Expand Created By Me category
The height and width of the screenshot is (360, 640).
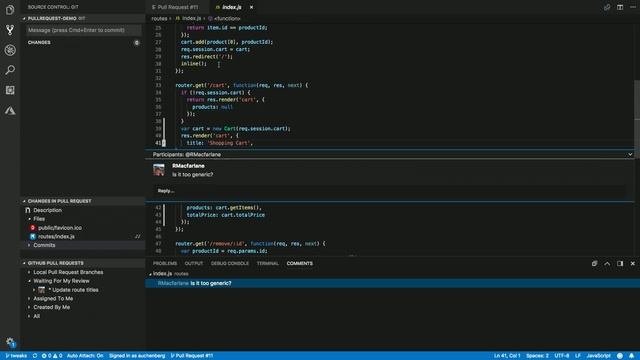(29, 307)
